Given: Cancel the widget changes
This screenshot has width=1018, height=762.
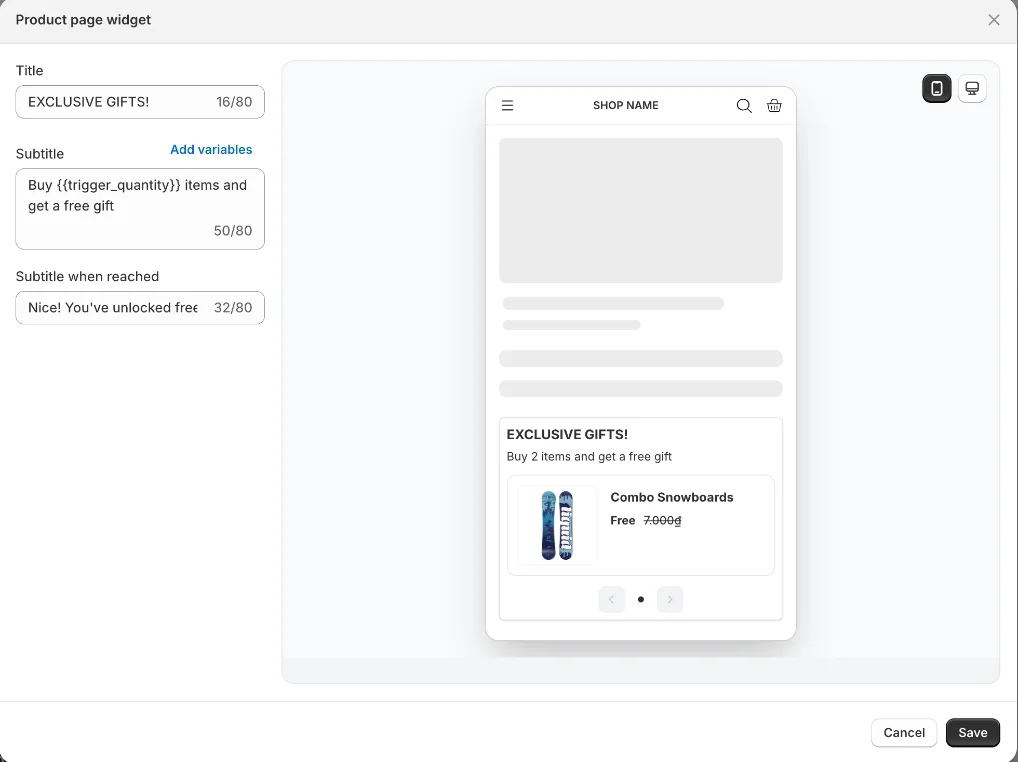Looking at the screenshot, I should [904, 733].
